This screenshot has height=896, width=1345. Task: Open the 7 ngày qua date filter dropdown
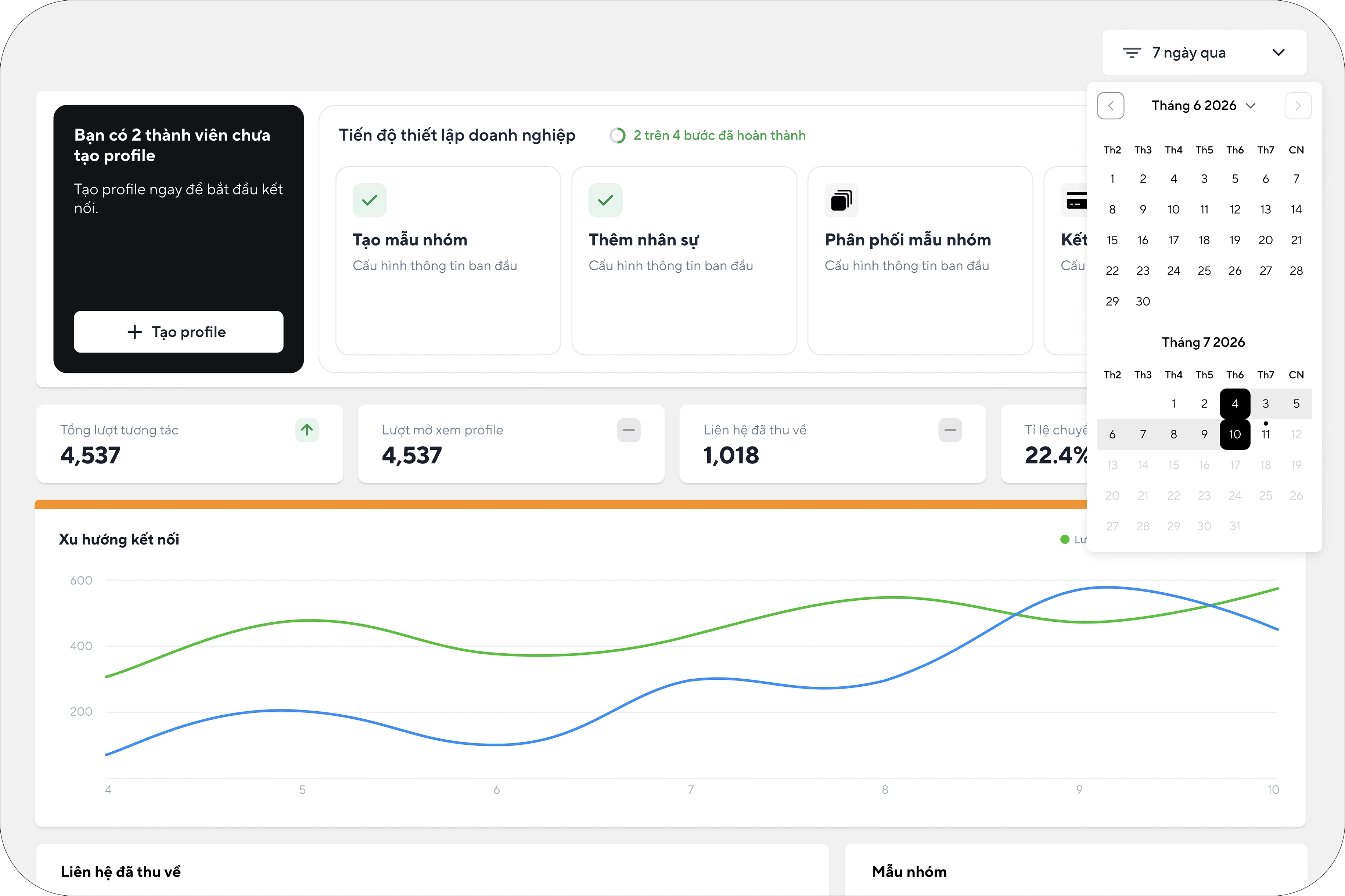(x=1204, y=53)
